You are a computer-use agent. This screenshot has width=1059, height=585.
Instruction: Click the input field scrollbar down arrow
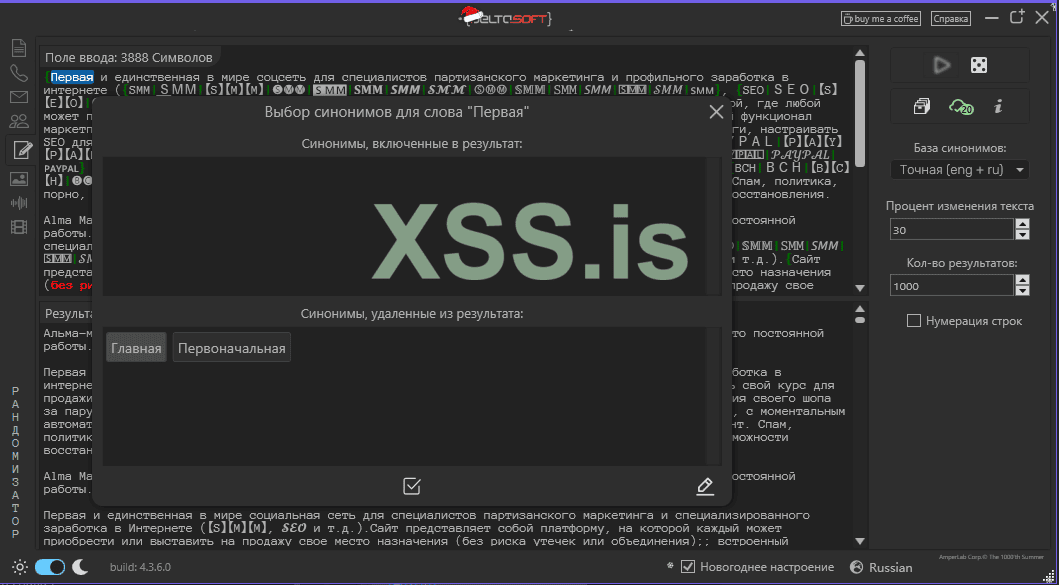(x=860, y=288)
